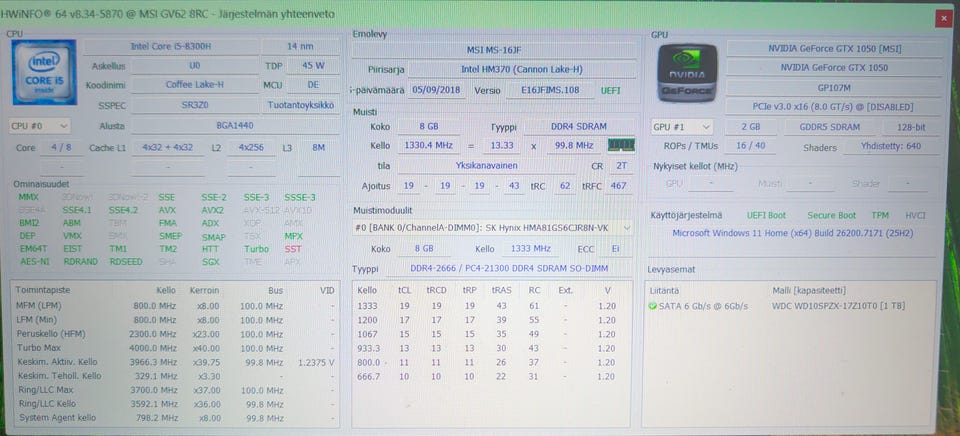
Task: Close the HWiNFO summary window
Action: tap(945, 17)
